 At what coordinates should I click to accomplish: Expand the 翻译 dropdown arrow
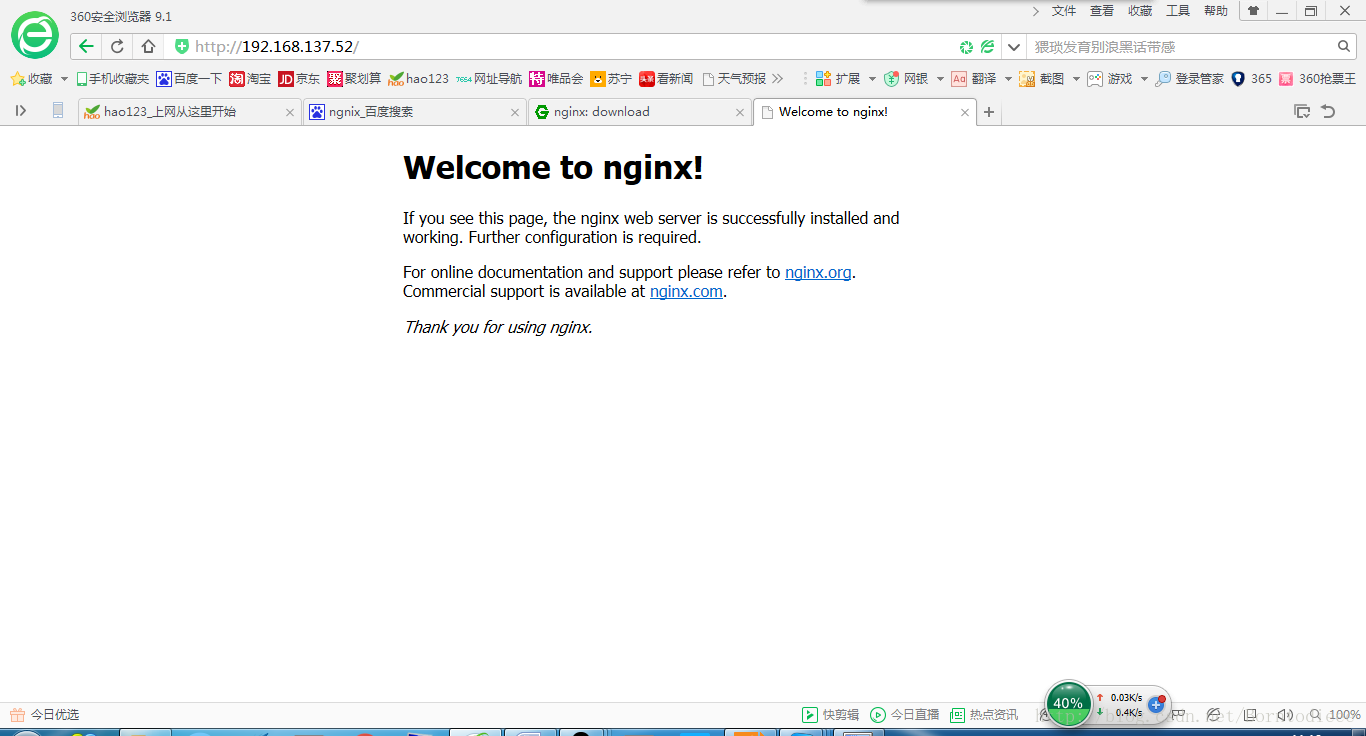coord(1008,78)
